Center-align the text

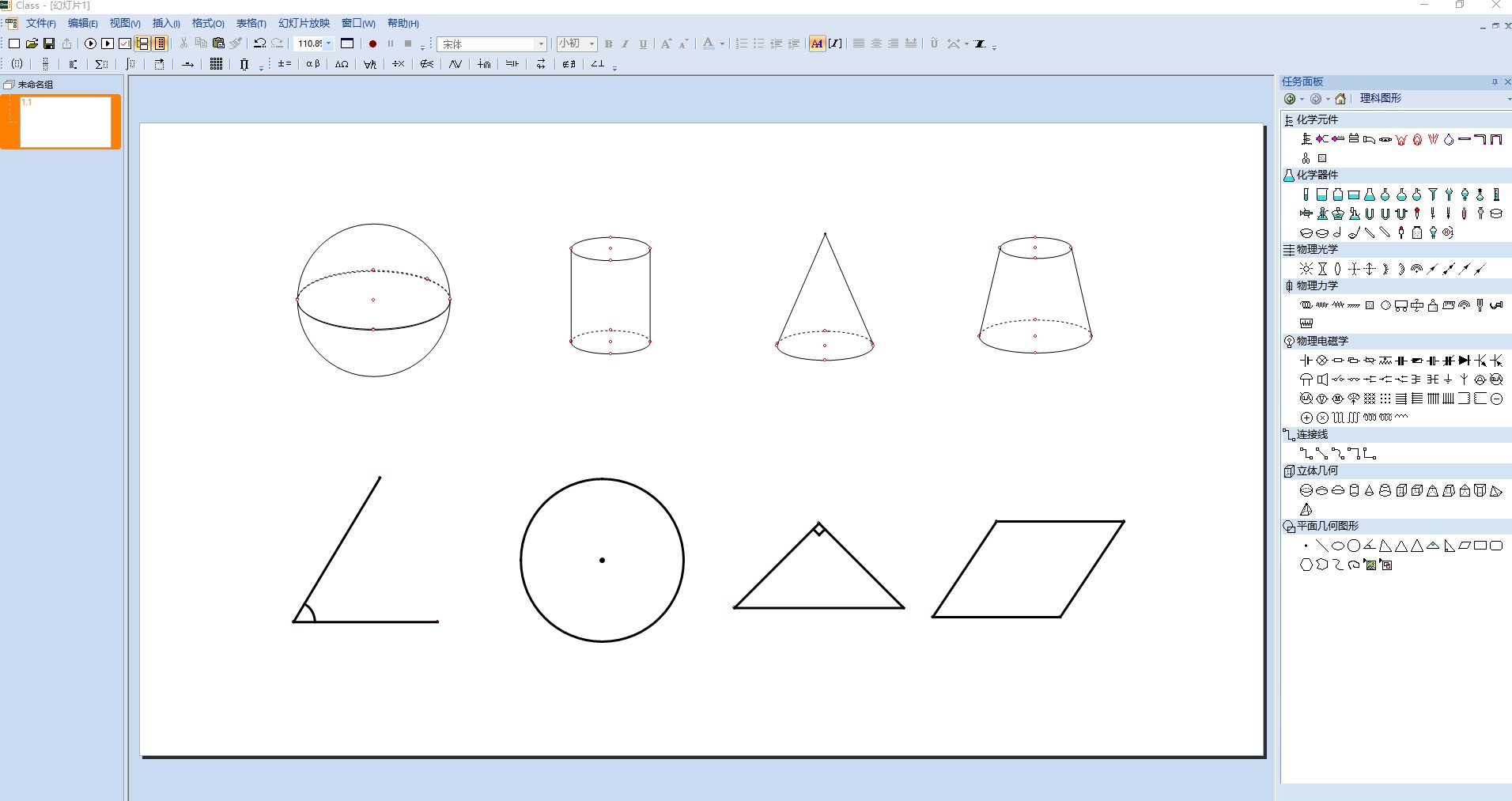pyautogui.click(x=876, y=43)
